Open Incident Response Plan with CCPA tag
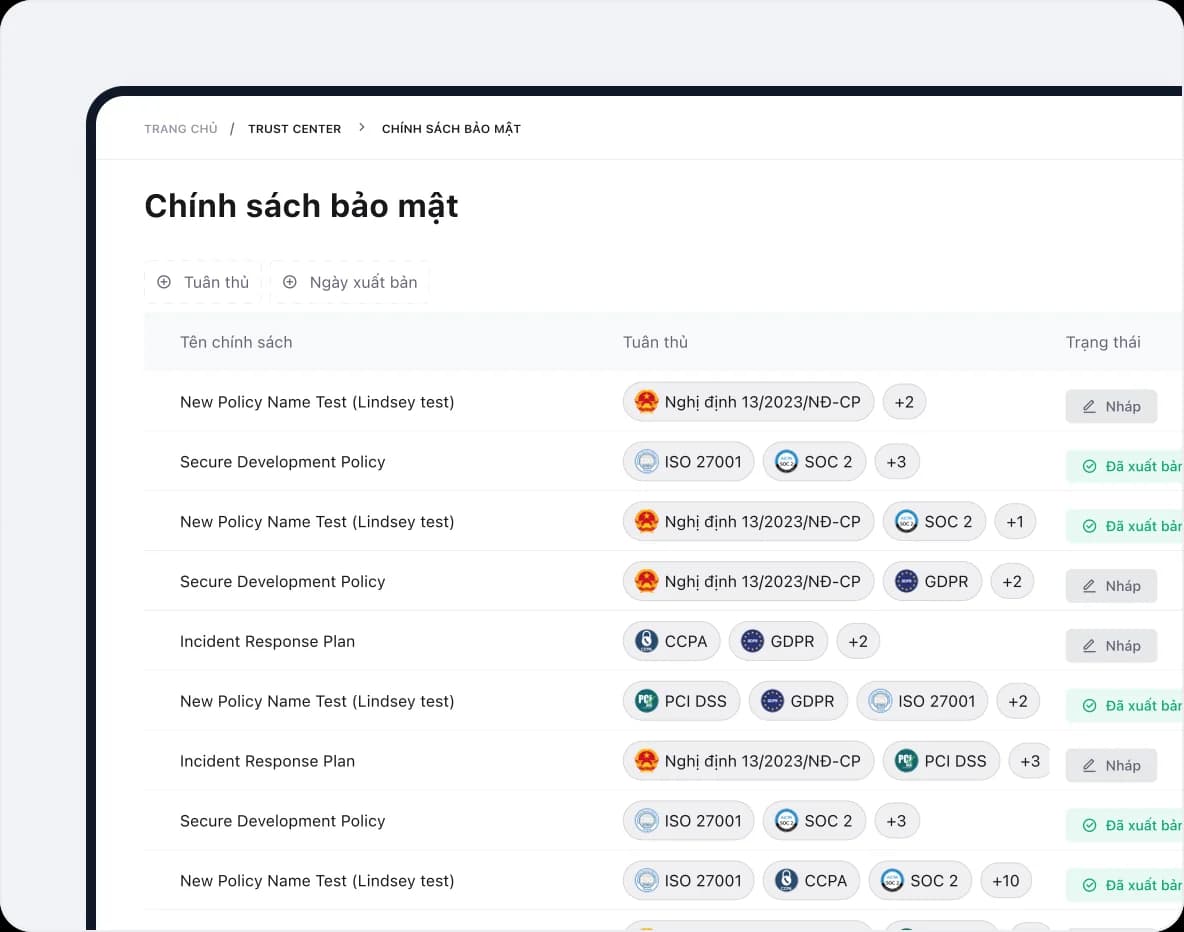 (267, 641)
